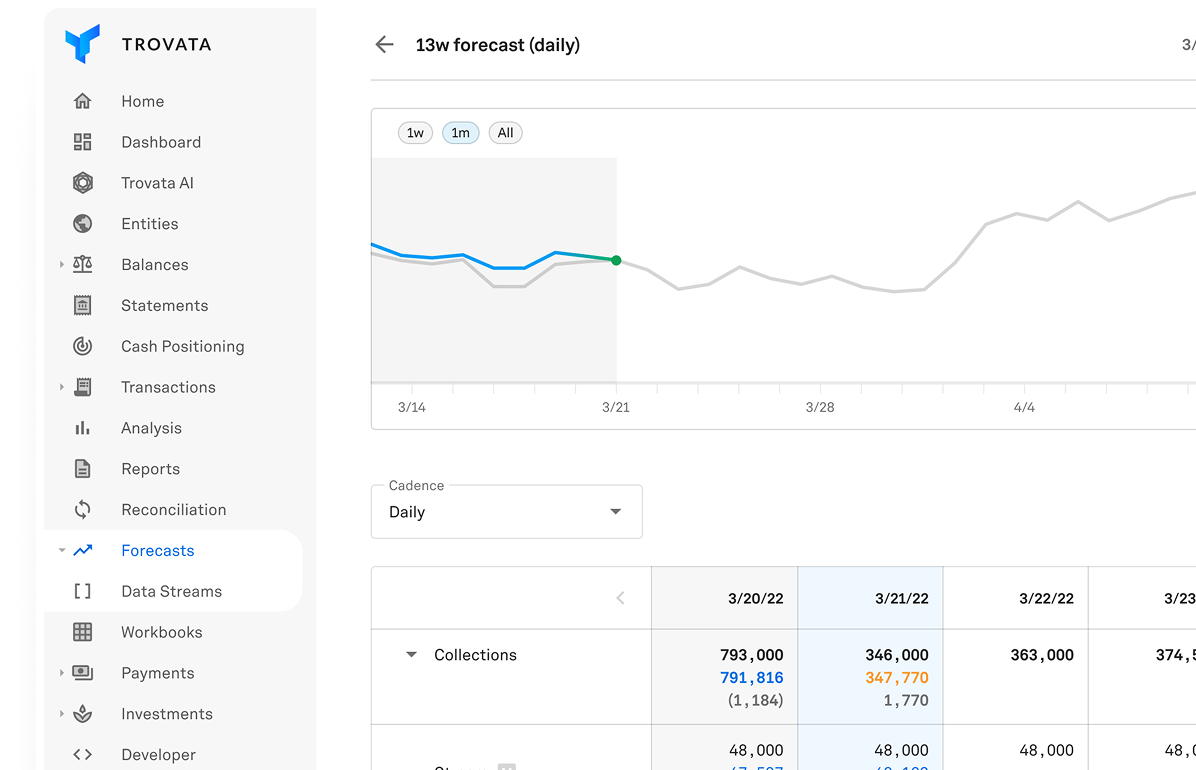Viewport: 1196px width, 770px height.
Task: Go back using the left arrow
Action: [x=384, y=45]
